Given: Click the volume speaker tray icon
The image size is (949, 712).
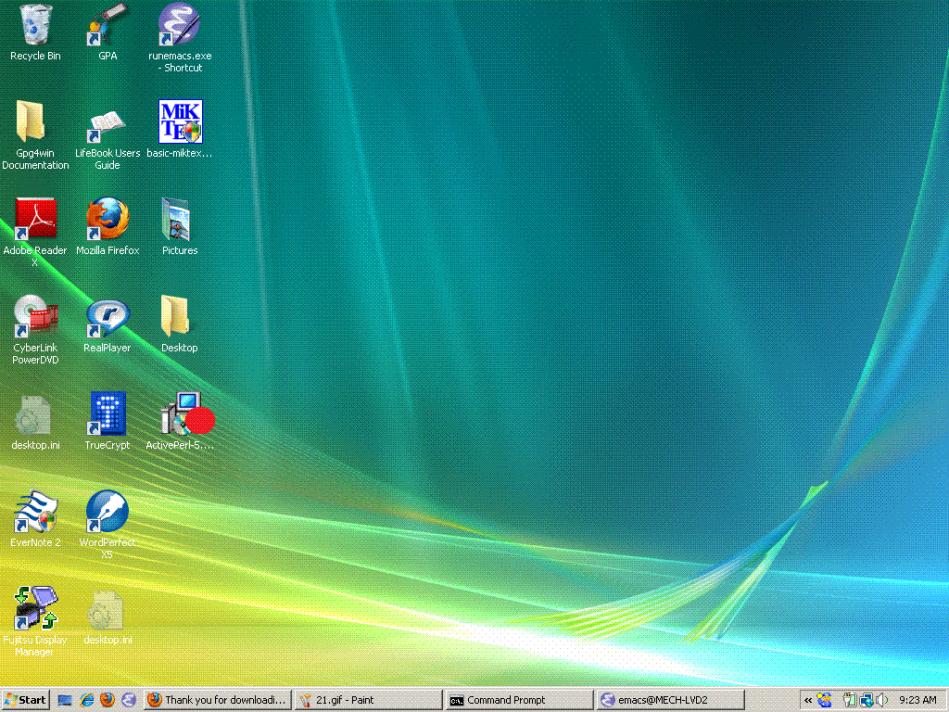Looking at the screenshot, I should [x=881, y=700].
